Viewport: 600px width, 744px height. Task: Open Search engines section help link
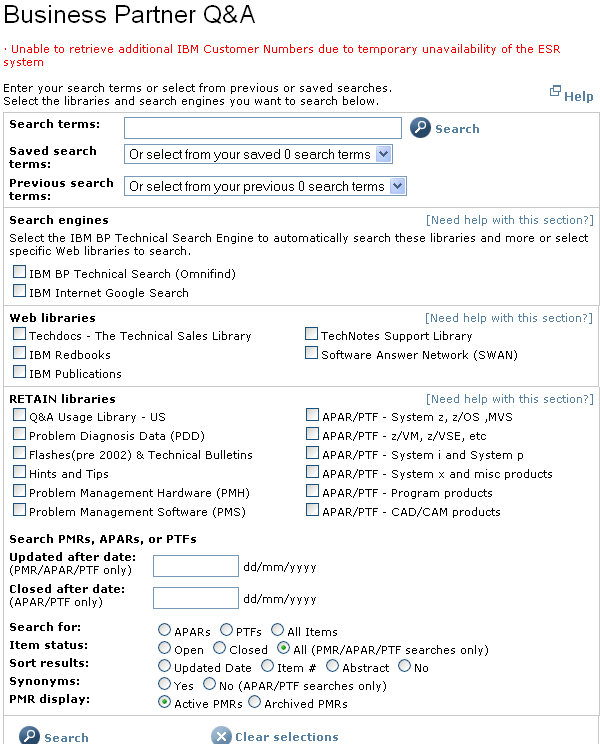click(509, 220)
